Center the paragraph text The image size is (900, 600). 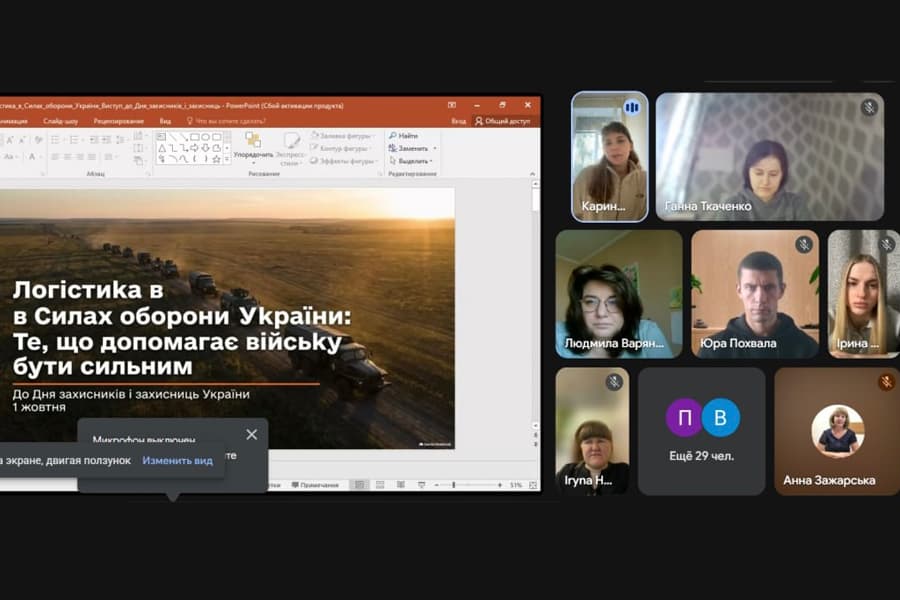point(67,157)
